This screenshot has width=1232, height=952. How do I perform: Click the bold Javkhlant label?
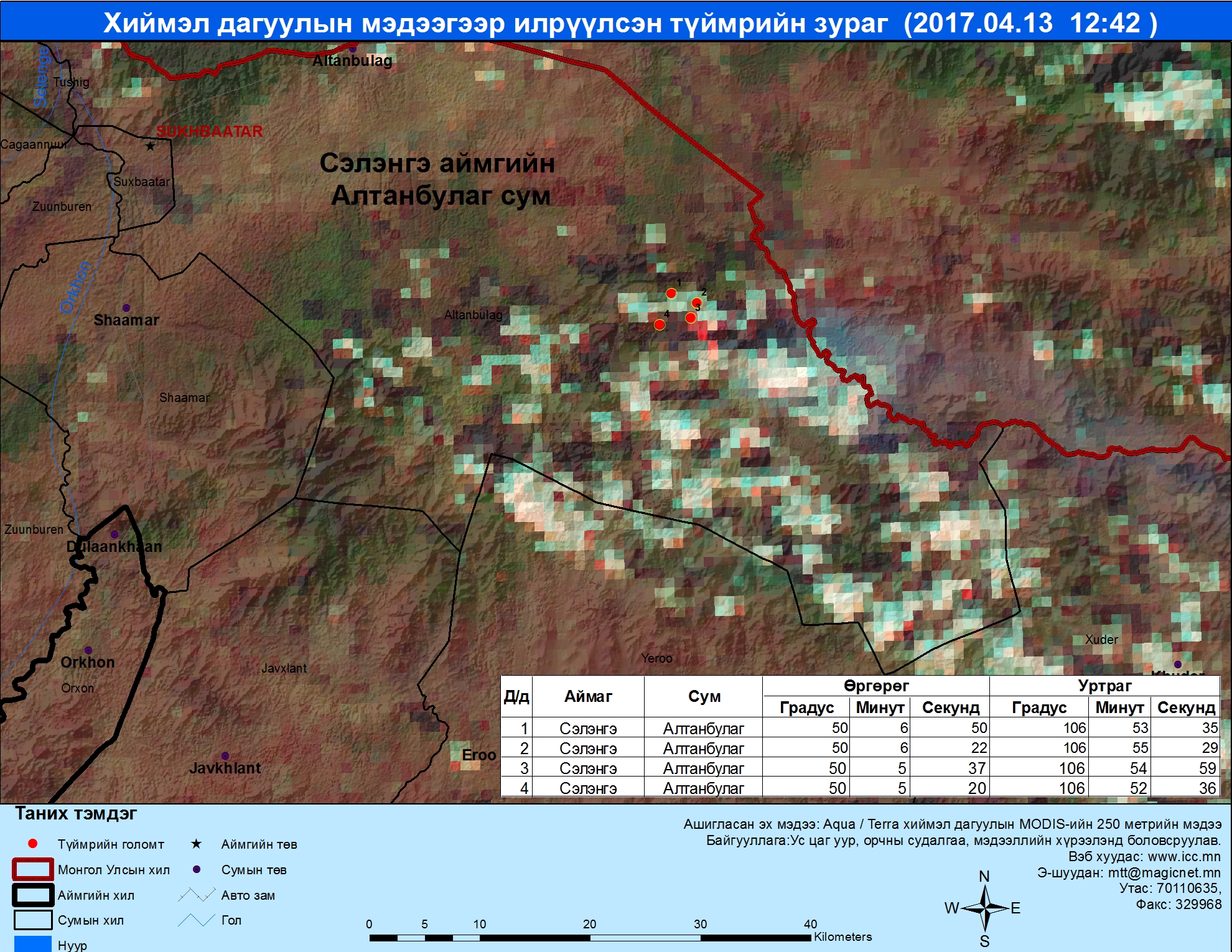coord(225,768)
